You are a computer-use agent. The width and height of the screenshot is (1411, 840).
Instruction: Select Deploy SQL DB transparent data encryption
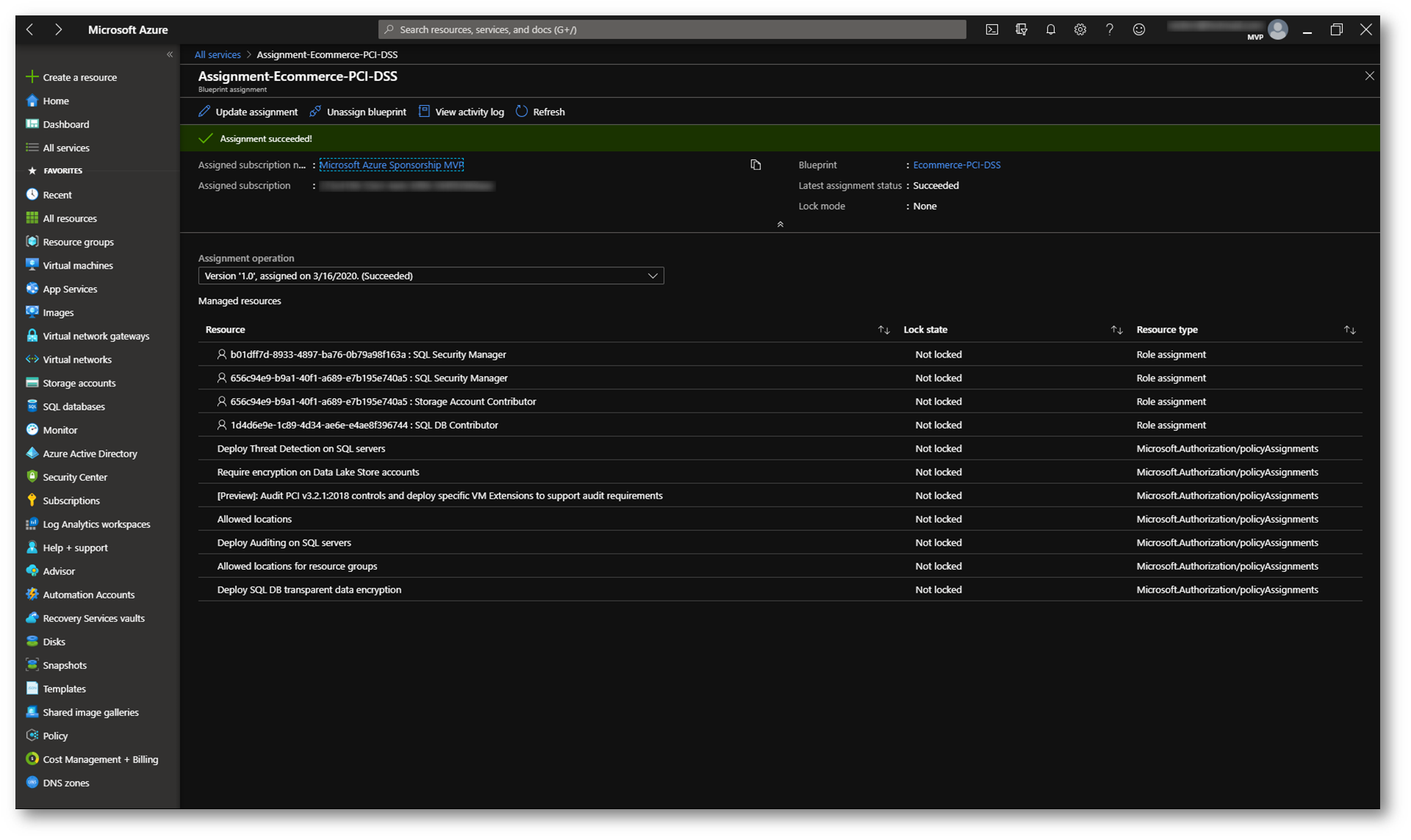tap(780, 589)
